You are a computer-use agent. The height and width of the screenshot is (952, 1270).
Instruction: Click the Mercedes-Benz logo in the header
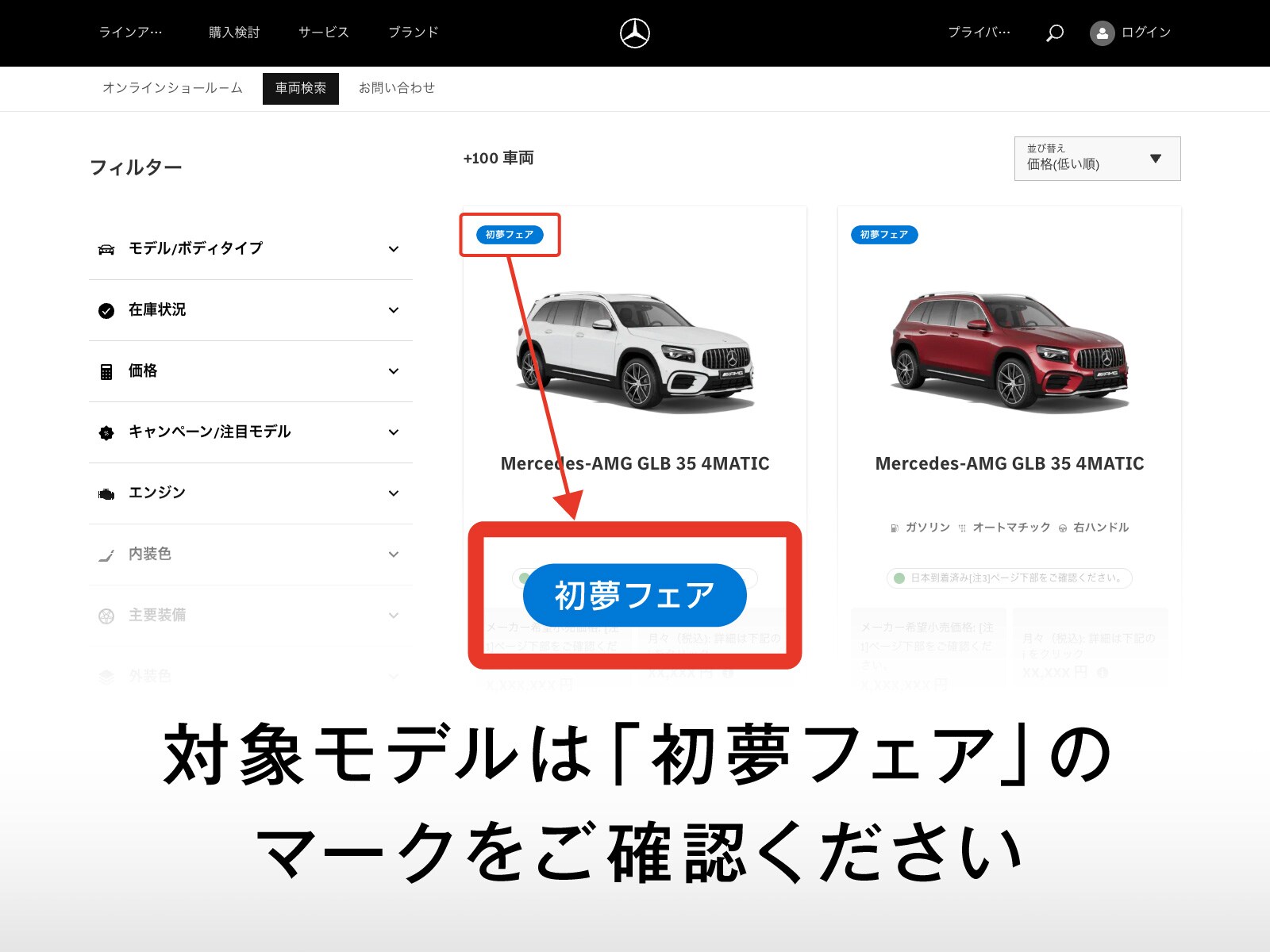click(x=635, y=33)
